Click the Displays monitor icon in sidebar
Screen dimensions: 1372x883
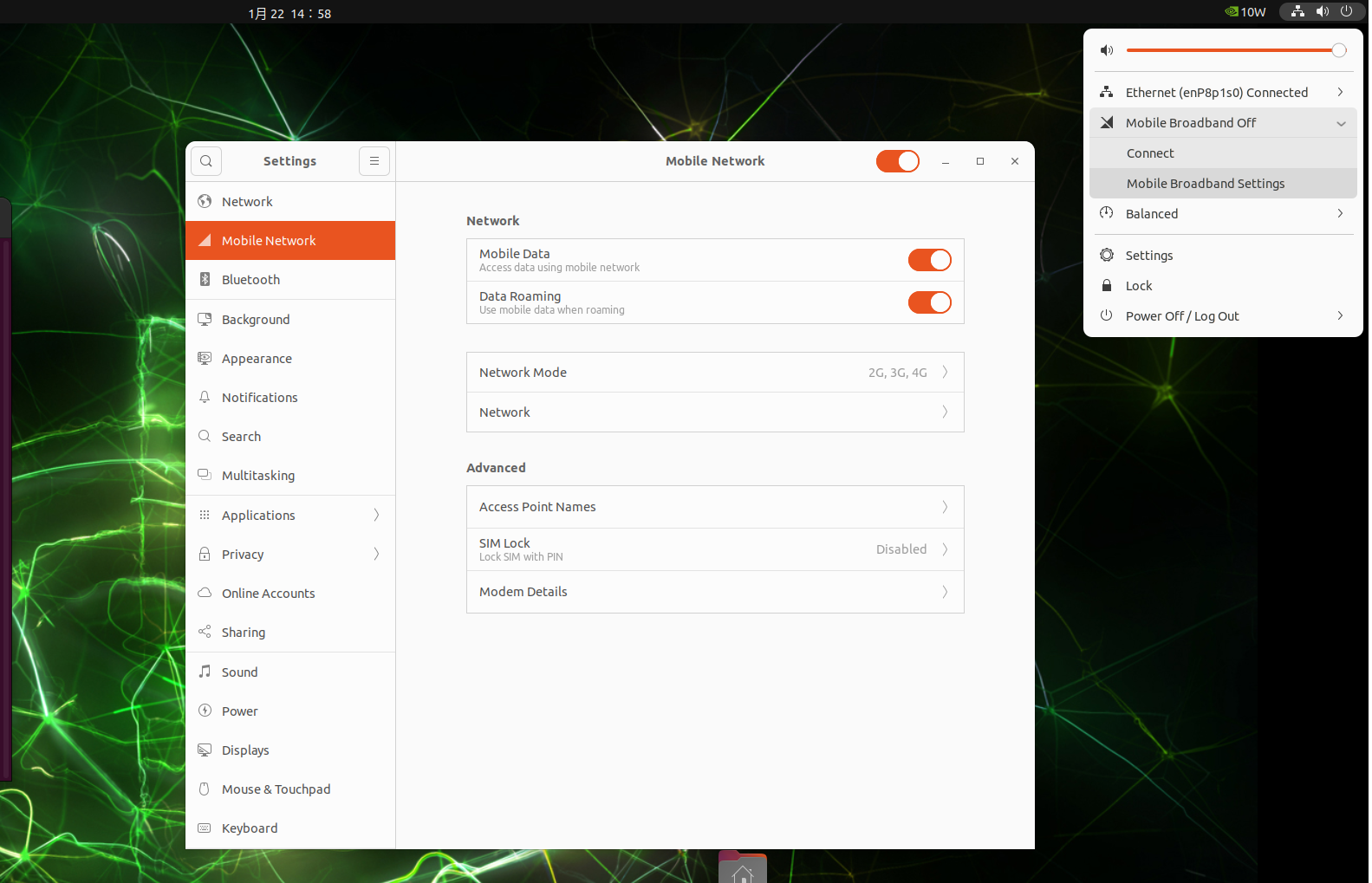point(205,750)
